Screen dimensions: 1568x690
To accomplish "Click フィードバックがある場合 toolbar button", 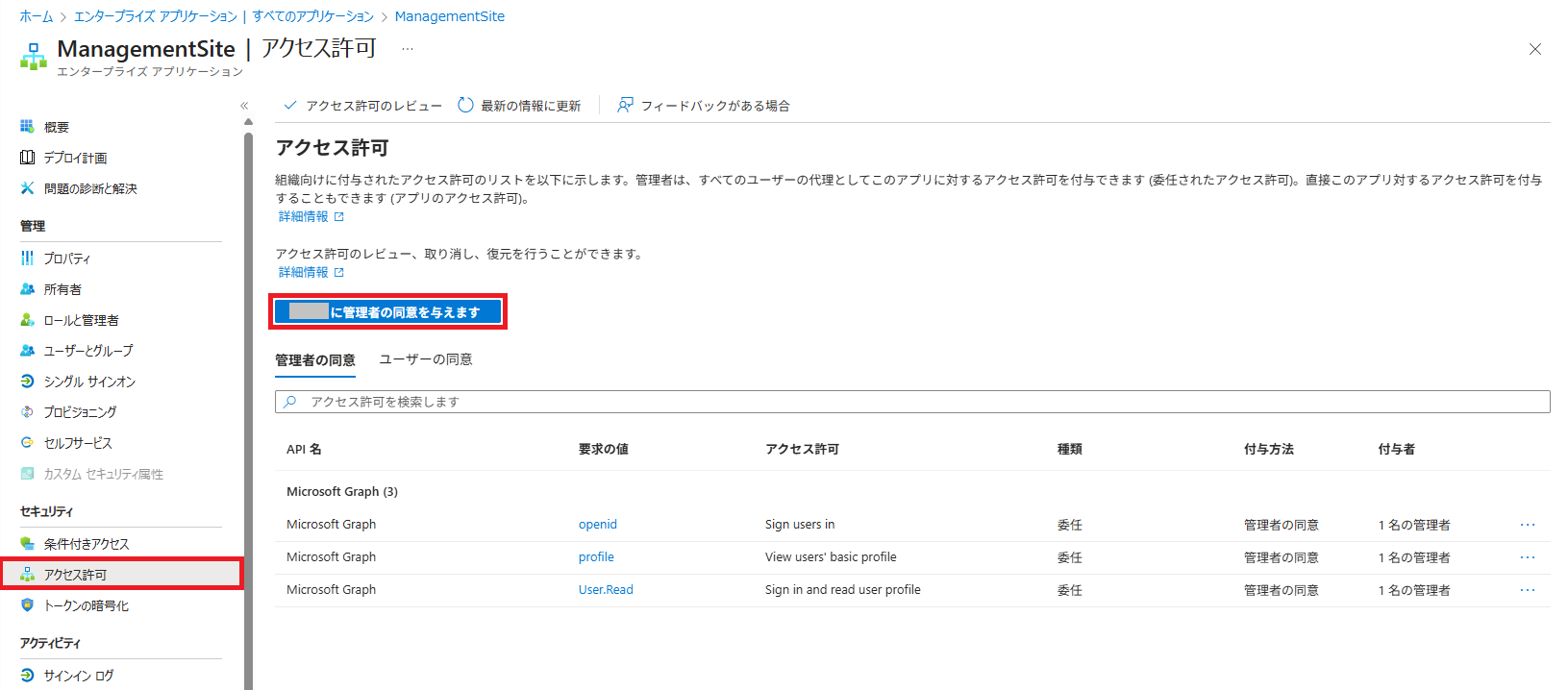I will click(x=704, y=106).
